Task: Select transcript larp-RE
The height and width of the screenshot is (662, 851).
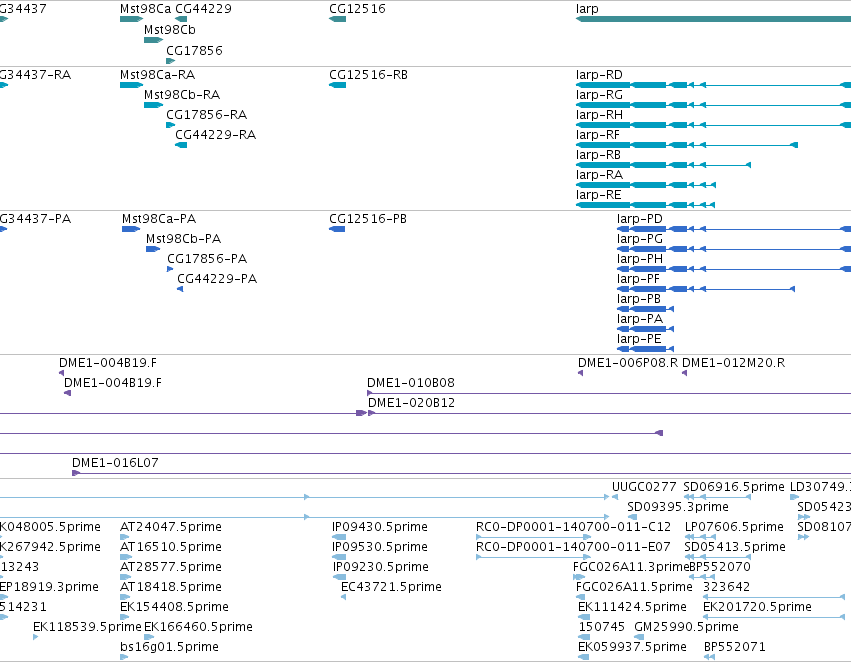Action: (x=598, y=195)
